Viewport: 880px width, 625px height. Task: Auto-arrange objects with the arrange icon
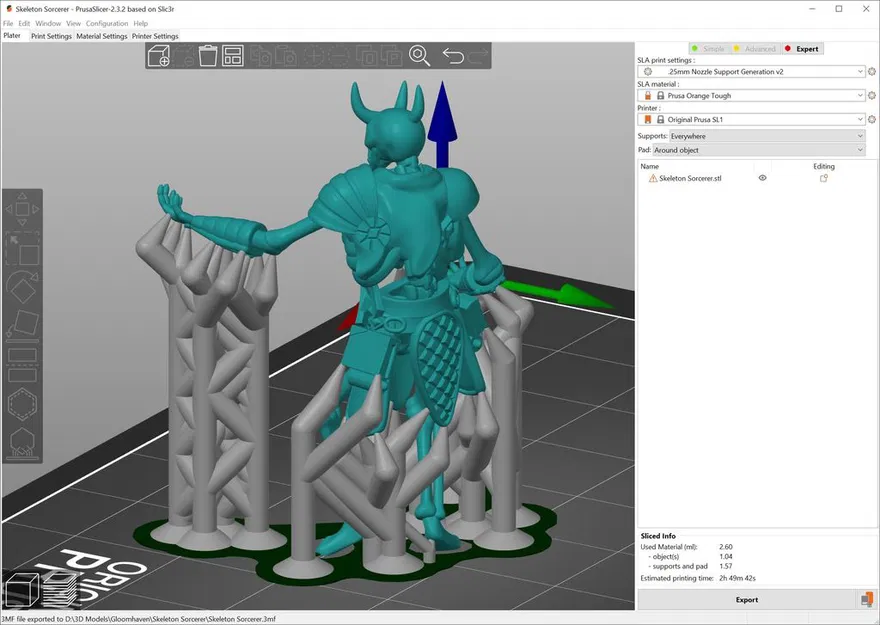(232, 56)
